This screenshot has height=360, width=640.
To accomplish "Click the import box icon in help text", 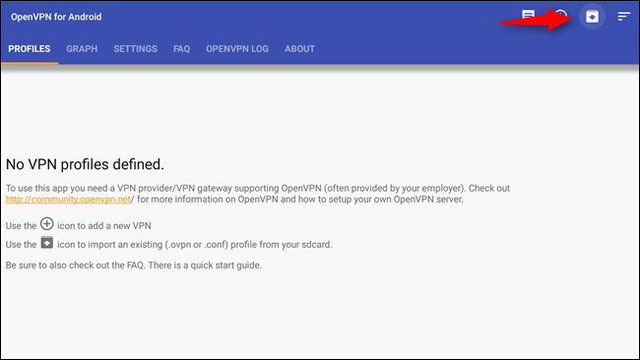I will coord(47,242).
